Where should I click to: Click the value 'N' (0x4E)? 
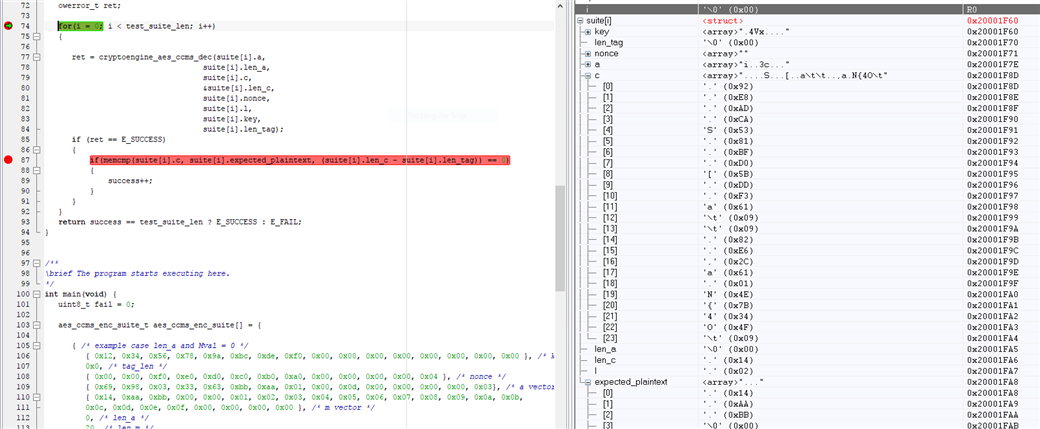pos(727,294)
